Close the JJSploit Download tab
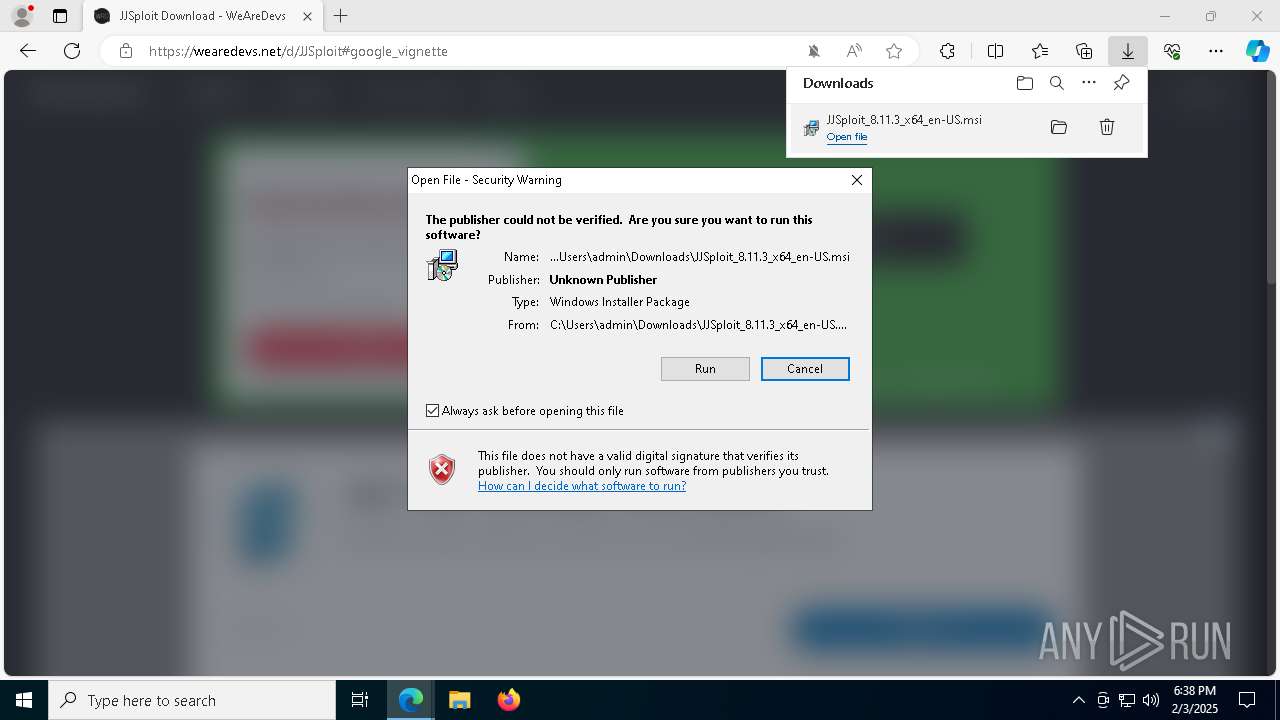The image size is (1280, 720). (307, 16)
